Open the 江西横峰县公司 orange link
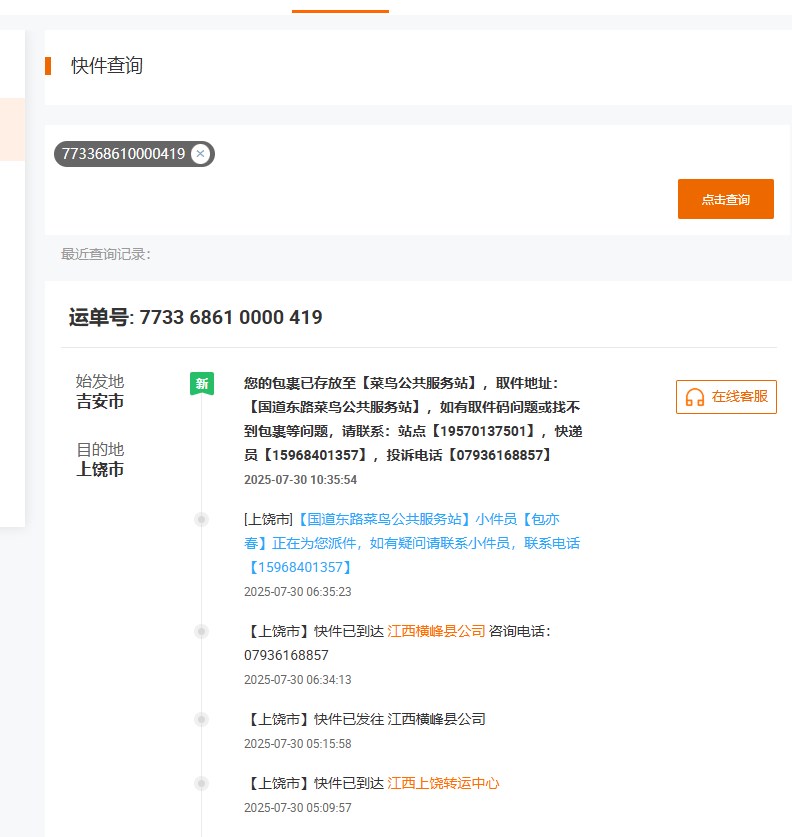 click(x=436, y=631)
